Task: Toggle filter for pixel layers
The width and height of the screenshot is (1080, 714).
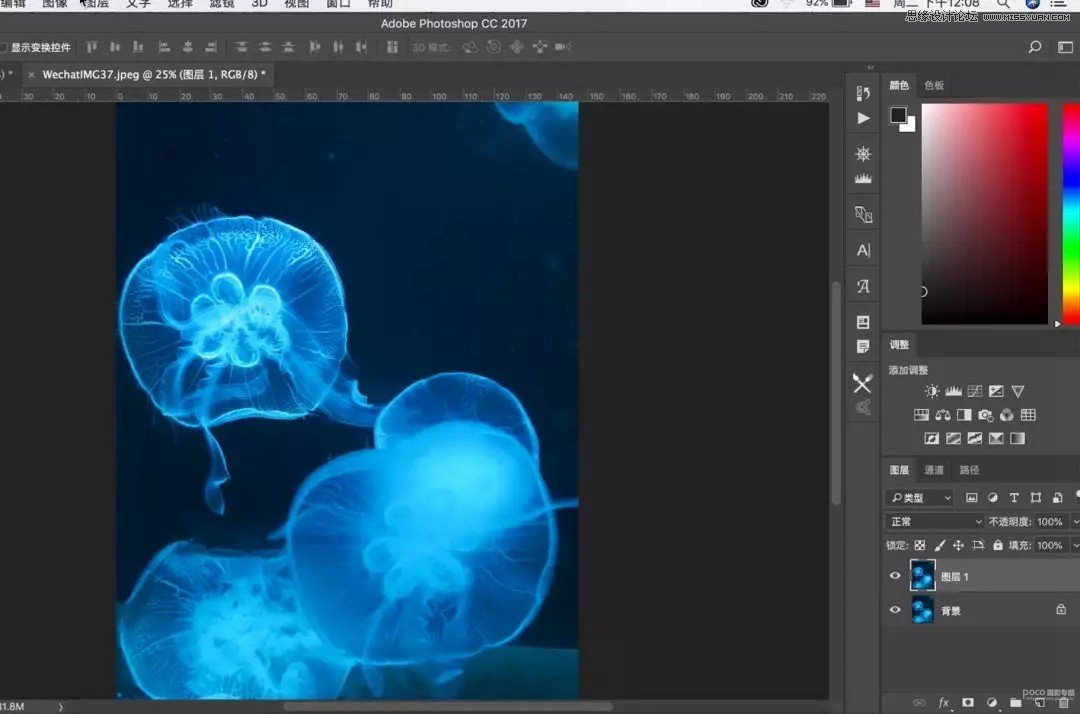Action: [x=971, y=497]
